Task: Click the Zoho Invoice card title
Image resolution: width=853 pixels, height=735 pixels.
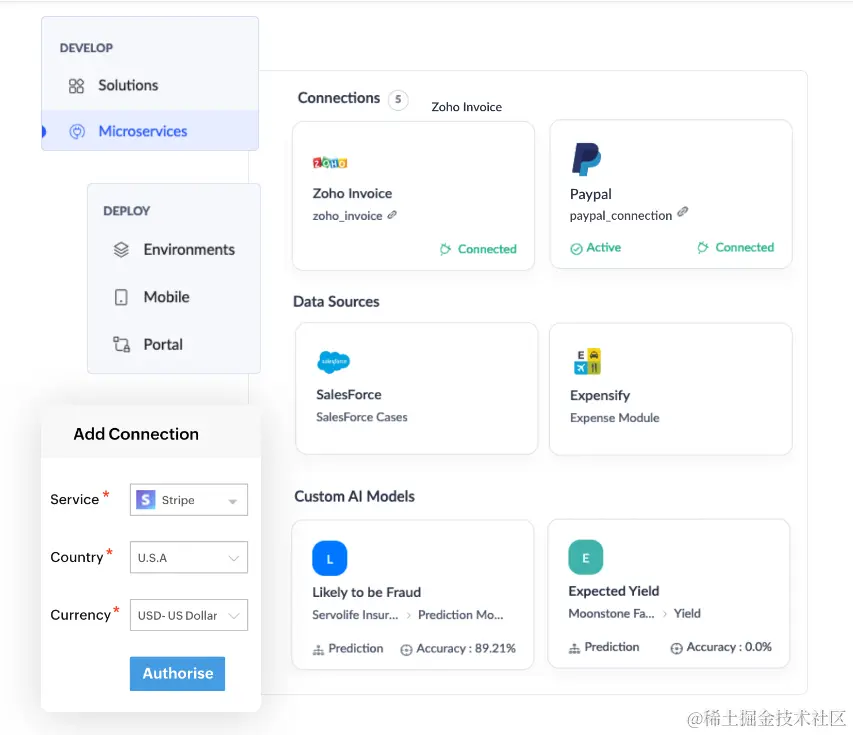Action: [x=352, y=194]
